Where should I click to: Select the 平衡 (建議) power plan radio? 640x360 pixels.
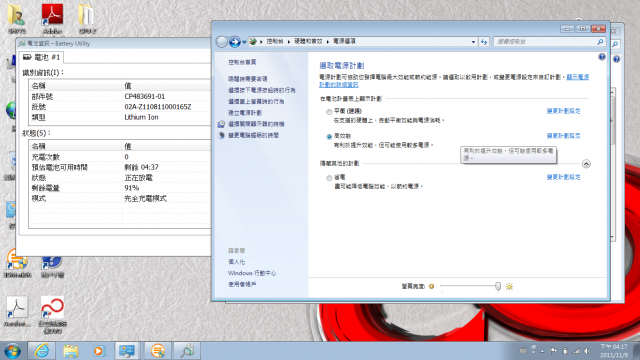[x=329, y=112]
